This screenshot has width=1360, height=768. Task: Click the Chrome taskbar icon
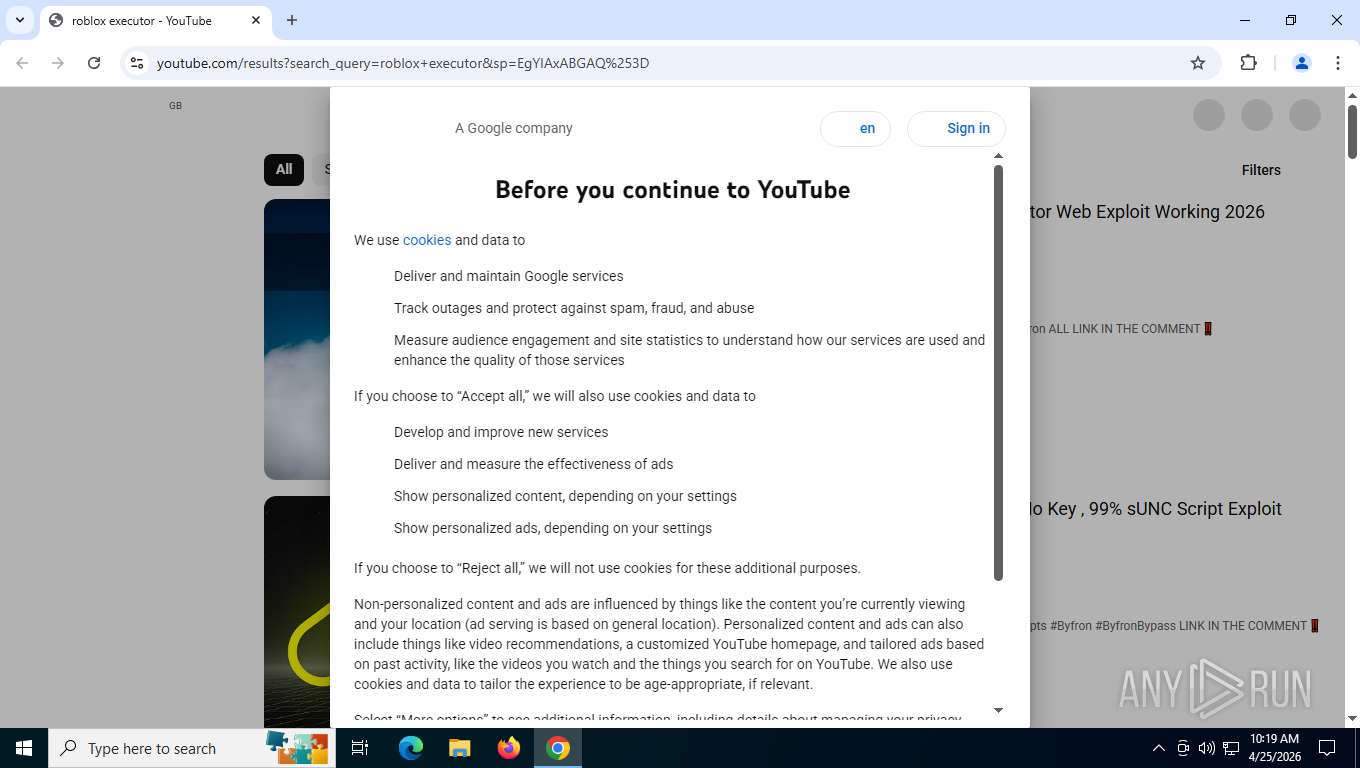click(558, 748)
